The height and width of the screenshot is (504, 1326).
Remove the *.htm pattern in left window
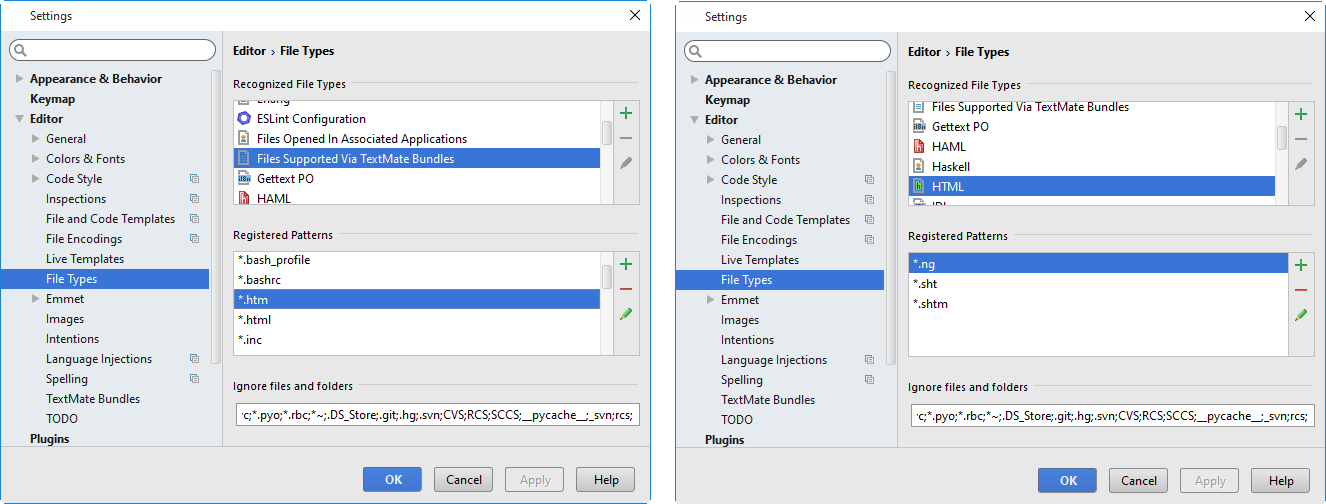click(x=626, y=289)
